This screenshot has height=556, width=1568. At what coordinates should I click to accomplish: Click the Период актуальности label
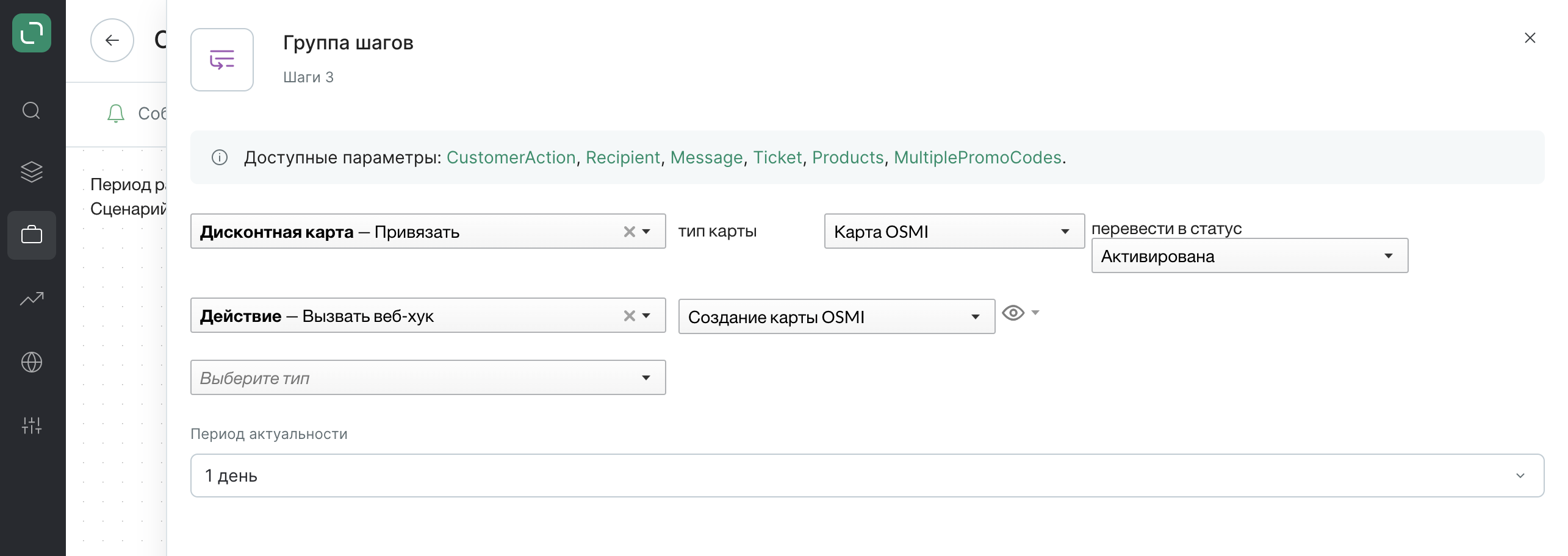tap(268, 434)
